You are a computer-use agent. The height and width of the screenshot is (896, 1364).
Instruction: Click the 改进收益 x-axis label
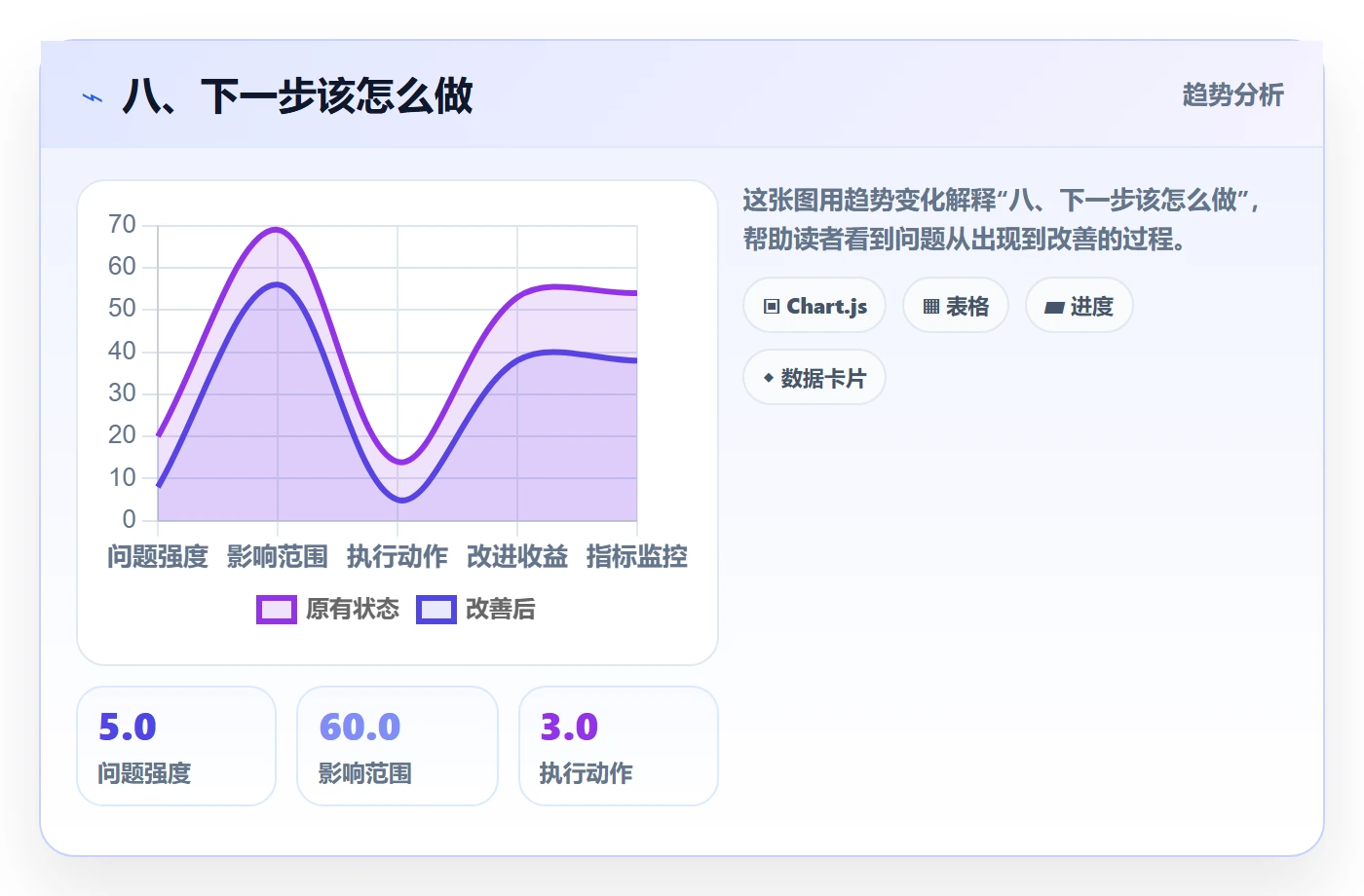pos(517,557)
